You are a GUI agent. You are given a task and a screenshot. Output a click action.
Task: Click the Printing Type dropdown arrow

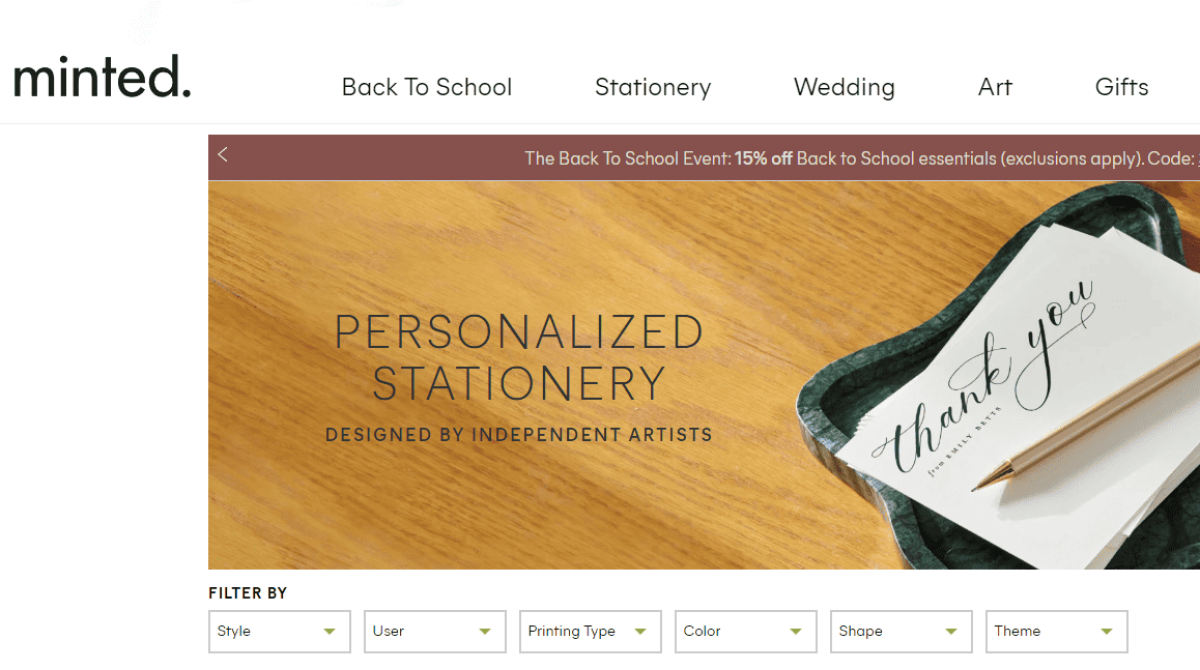pyautogui.click(x=641, y=631)
